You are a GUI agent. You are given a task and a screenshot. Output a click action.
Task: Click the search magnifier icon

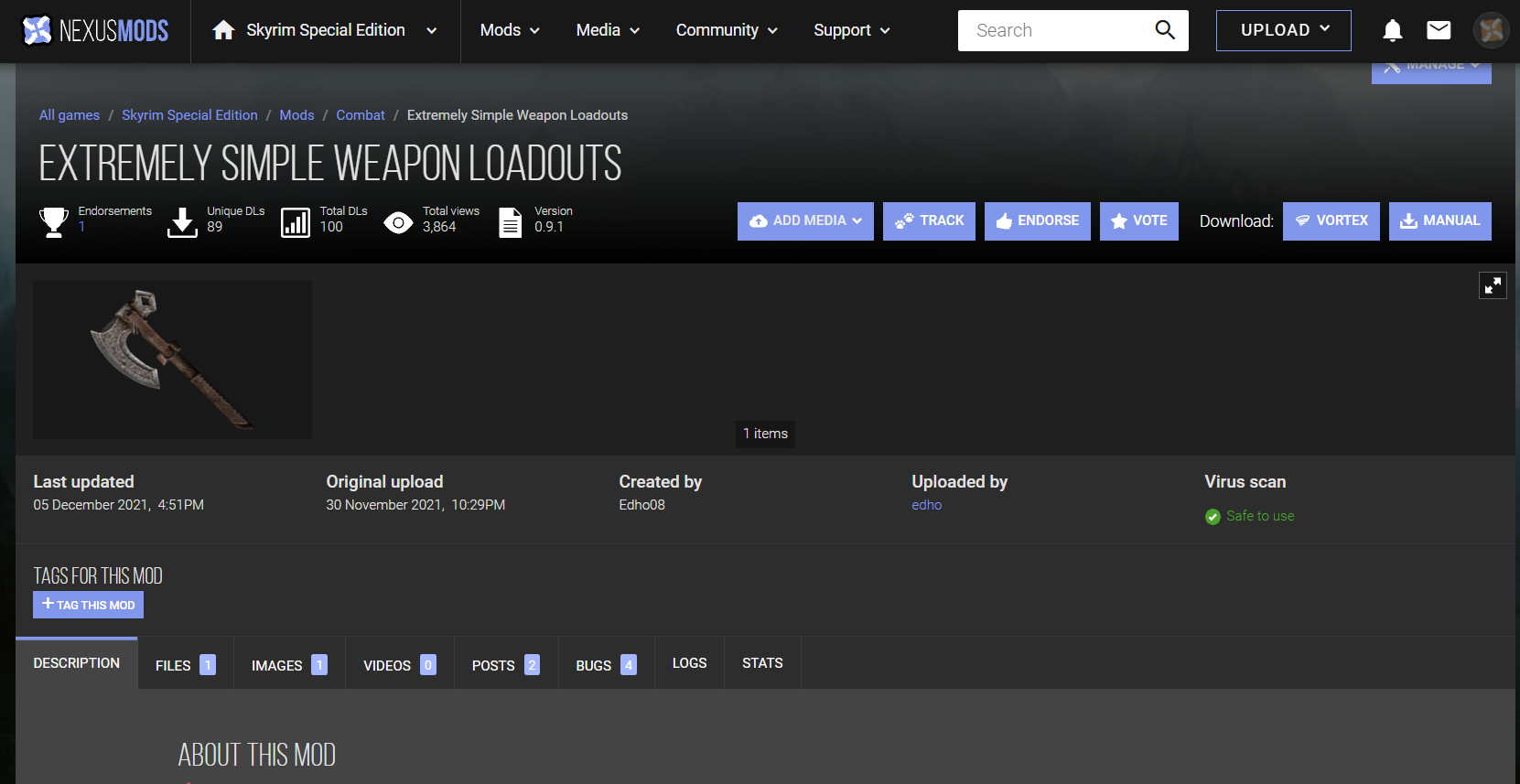pyautogui.click(x=1164, y=30)
